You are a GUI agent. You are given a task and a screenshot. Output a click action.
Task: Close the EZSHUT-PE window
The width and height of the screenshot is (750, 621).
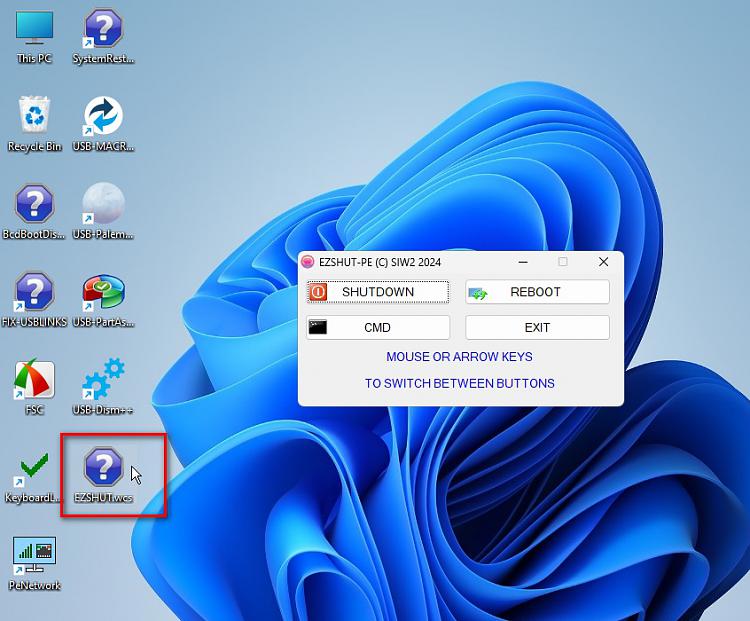[x=604, y=262]
